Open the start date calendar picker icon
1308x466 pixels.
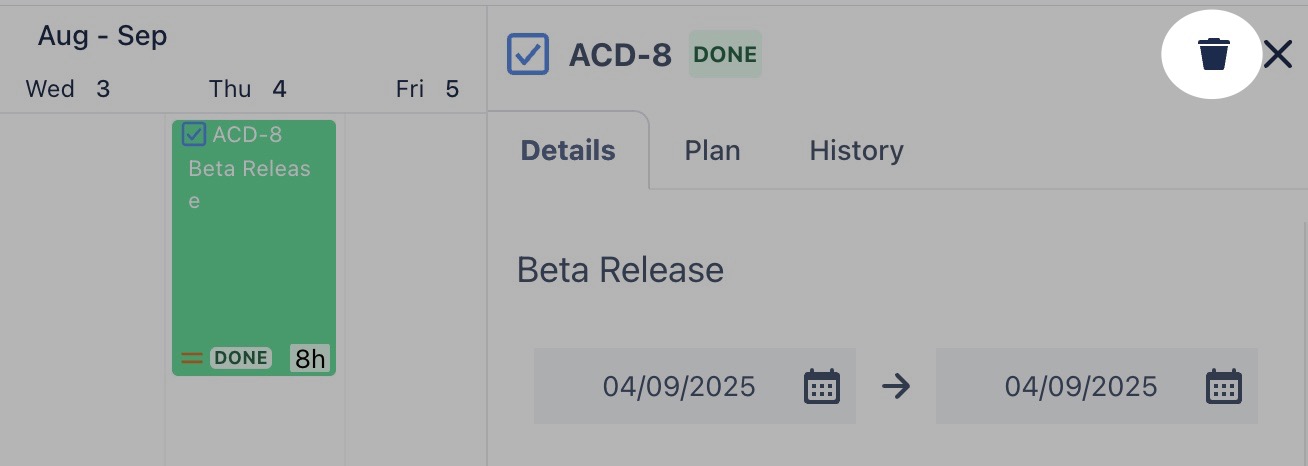pos(822,386)
